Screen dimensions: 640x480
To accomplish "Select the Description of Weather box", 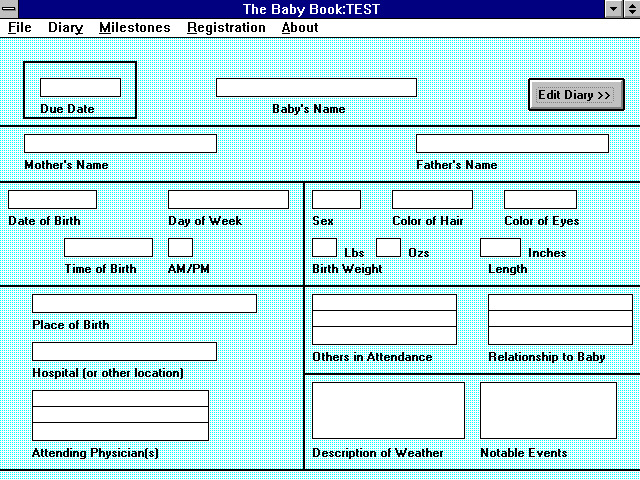I will (388, 411).
